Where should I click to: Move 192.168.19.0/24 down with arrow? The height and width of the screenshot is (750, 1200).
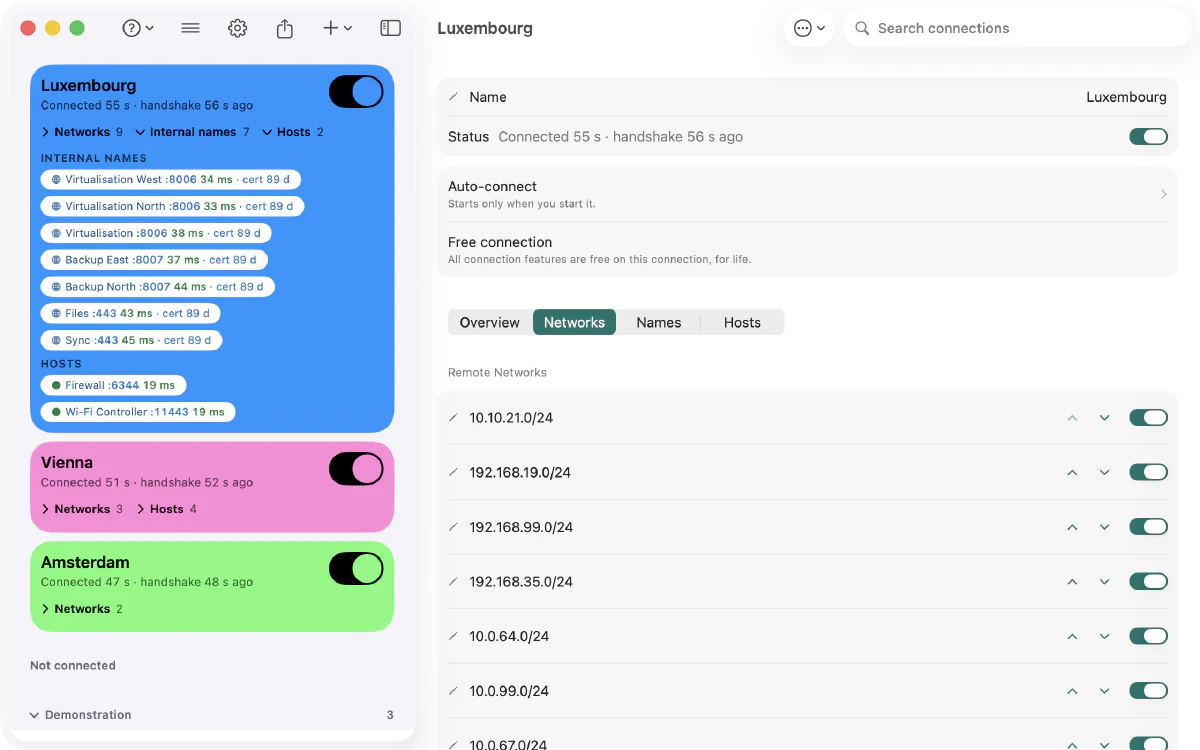(1104, 472)
